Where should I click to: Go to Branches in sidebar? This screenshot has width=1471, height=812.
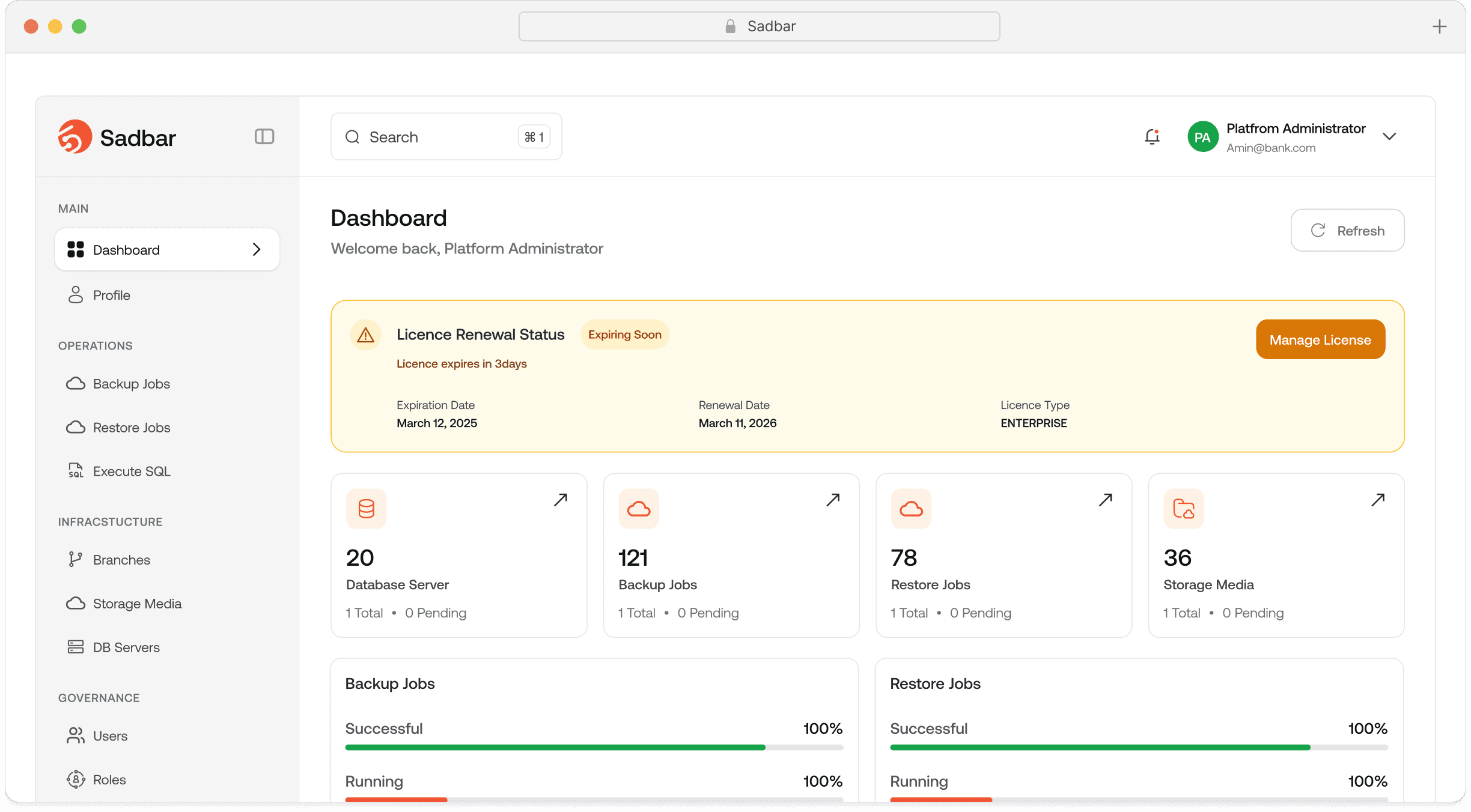121,560
